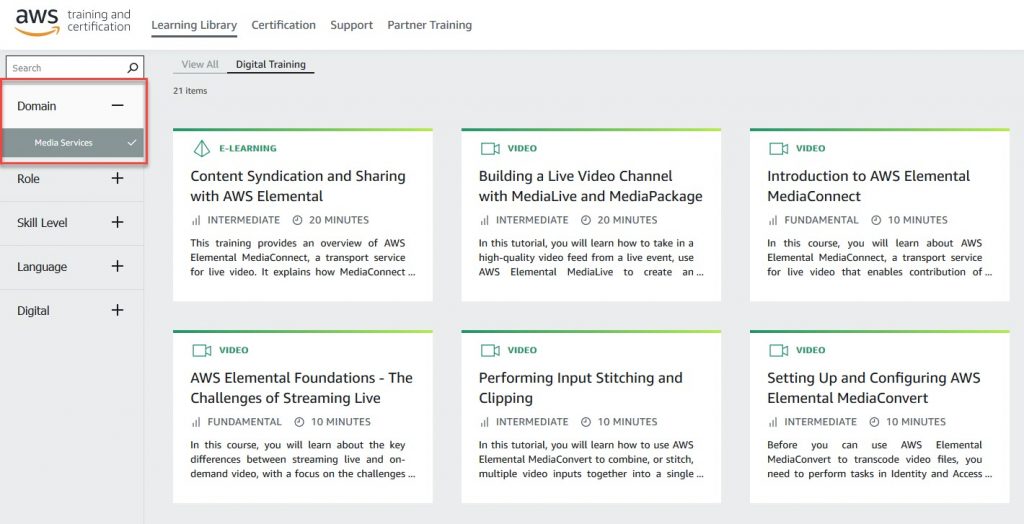Open the Support menu item
The height and width of the screenshot is (524, 1024).
351,25
